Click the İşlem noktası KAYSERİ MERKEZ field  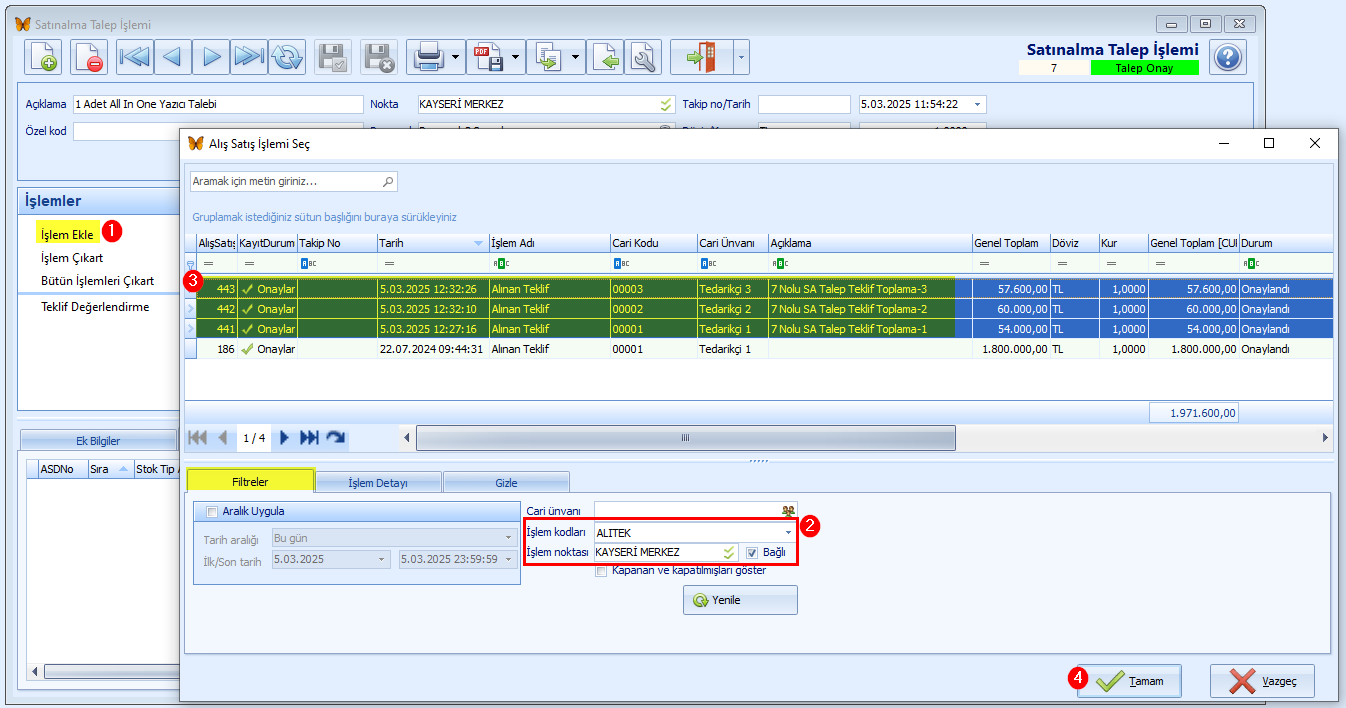666,552
